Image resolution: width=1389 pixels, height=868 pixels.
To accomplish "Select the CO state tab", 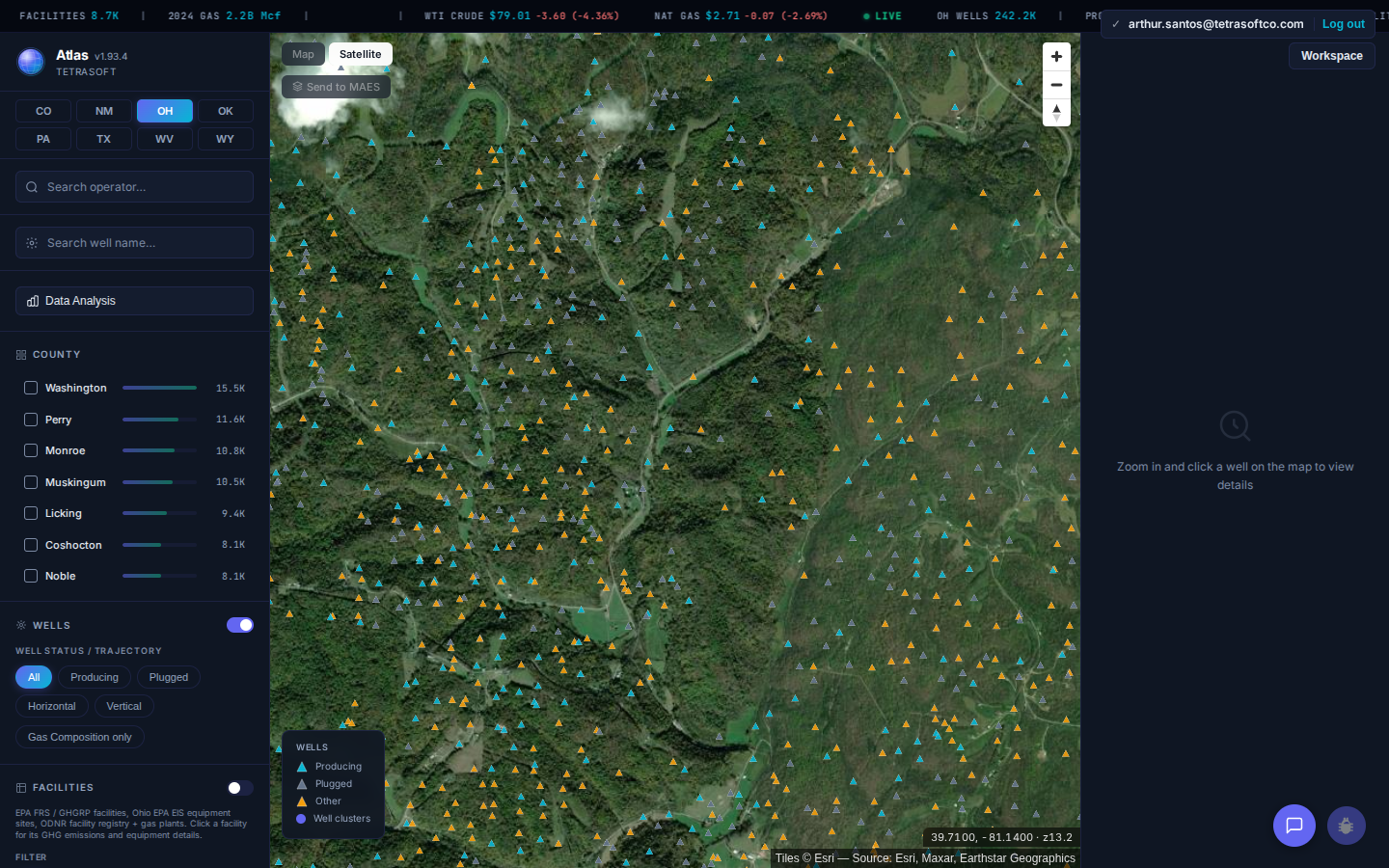I will tap(43, 111).
